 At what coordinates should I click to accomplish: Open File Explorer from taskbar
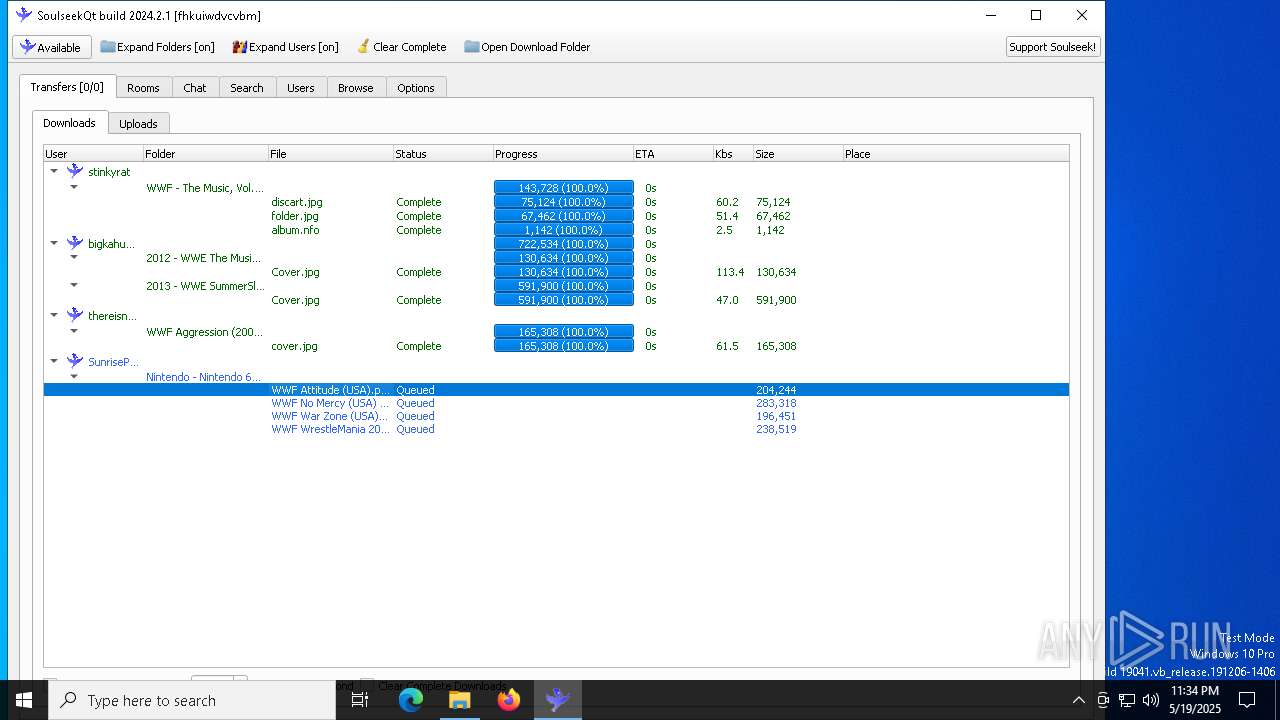pos(459,700)
